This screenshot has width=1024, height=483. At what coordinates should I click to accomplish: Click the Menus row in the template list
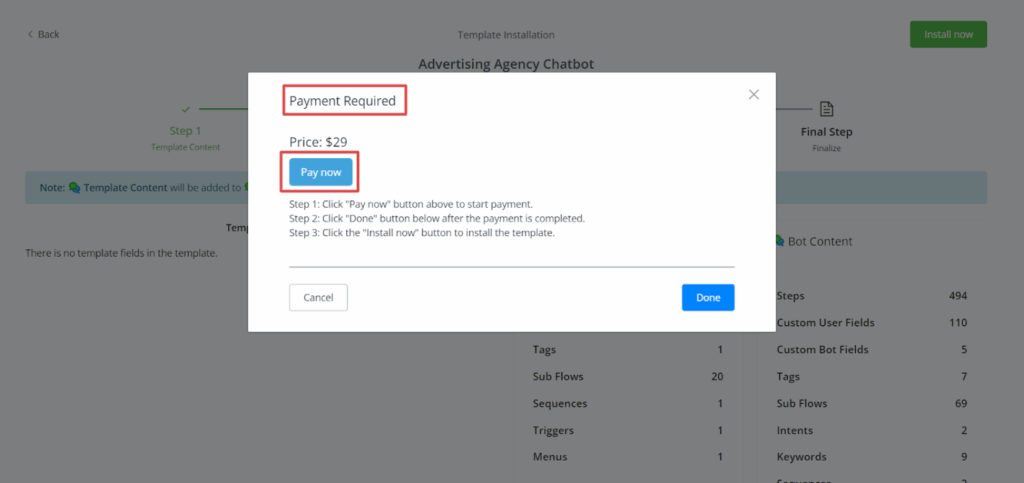coord(627,457)
